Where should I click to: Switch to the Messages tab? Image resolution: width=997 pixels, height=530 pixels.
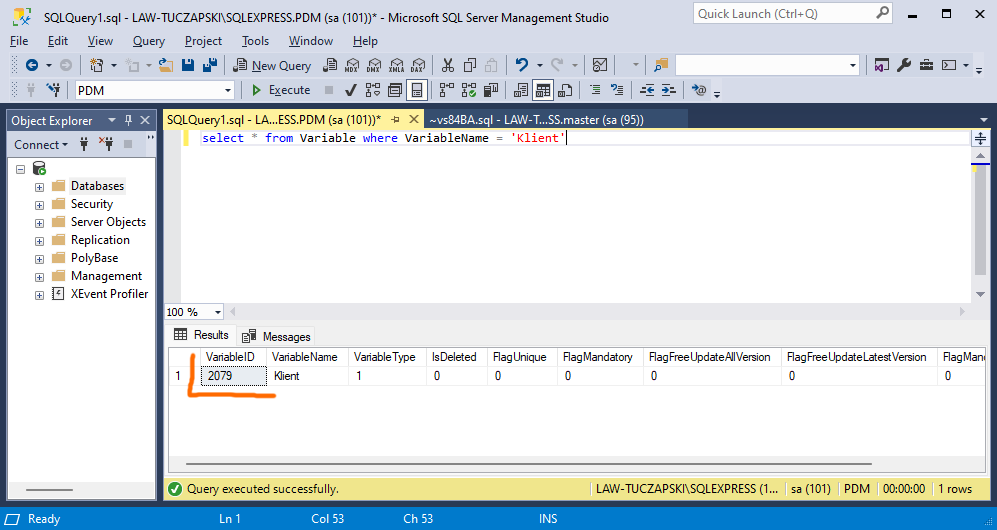pos(277,336)
